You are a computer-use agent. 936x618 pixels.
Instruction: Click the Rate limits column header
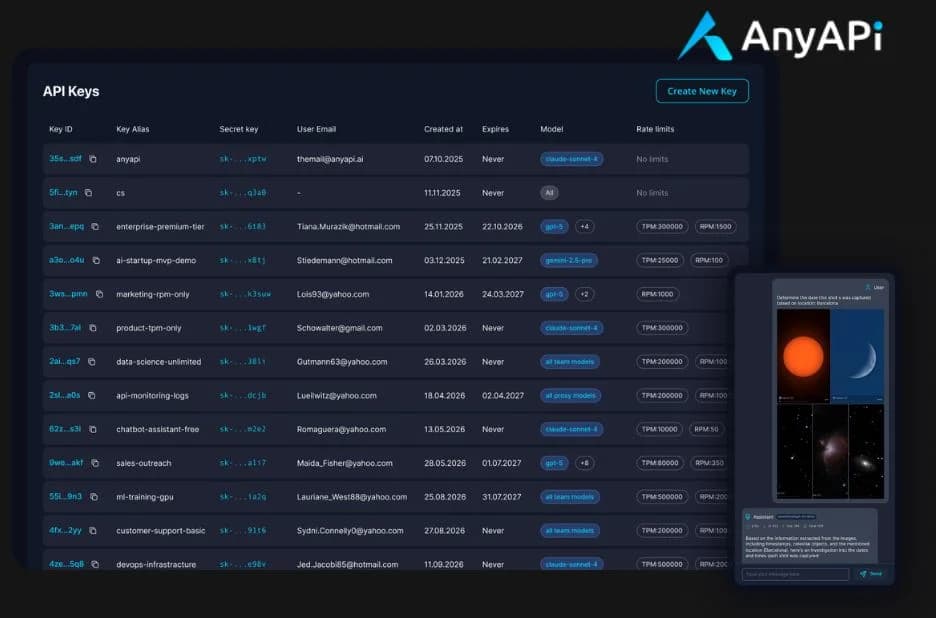tap(655, 129)
